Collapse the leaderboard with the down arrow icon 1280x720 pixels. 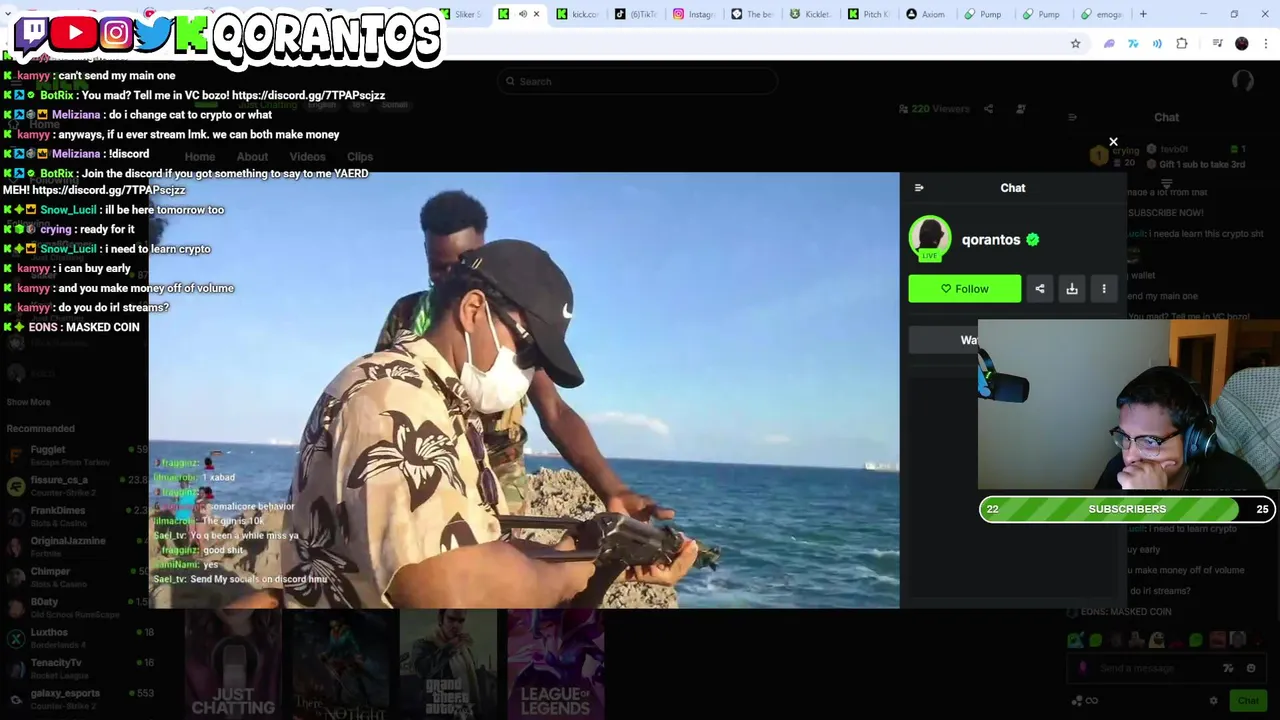pos(1166,184)
